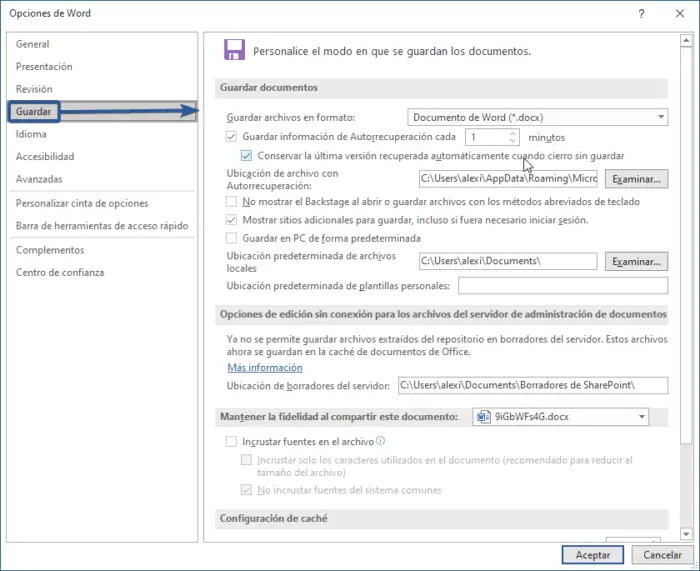Click the purple floppy disk save icon
Viewport: 700px width, 571px height.
(234, 50)
